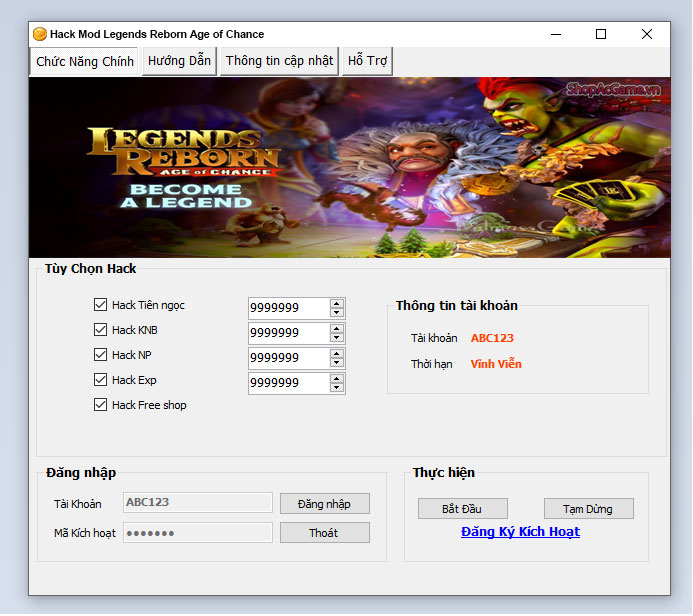Click the Thoát button

click(324, 533)
